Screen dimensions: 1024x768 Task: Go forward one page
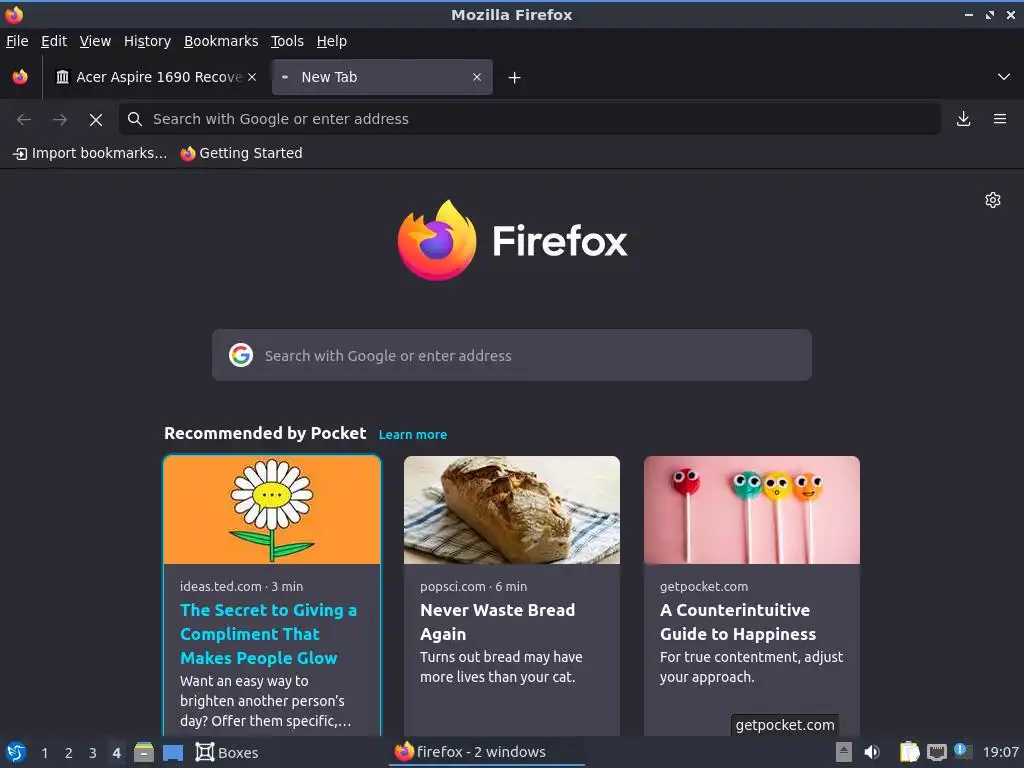pyautogui.click(x=60, y=119)
